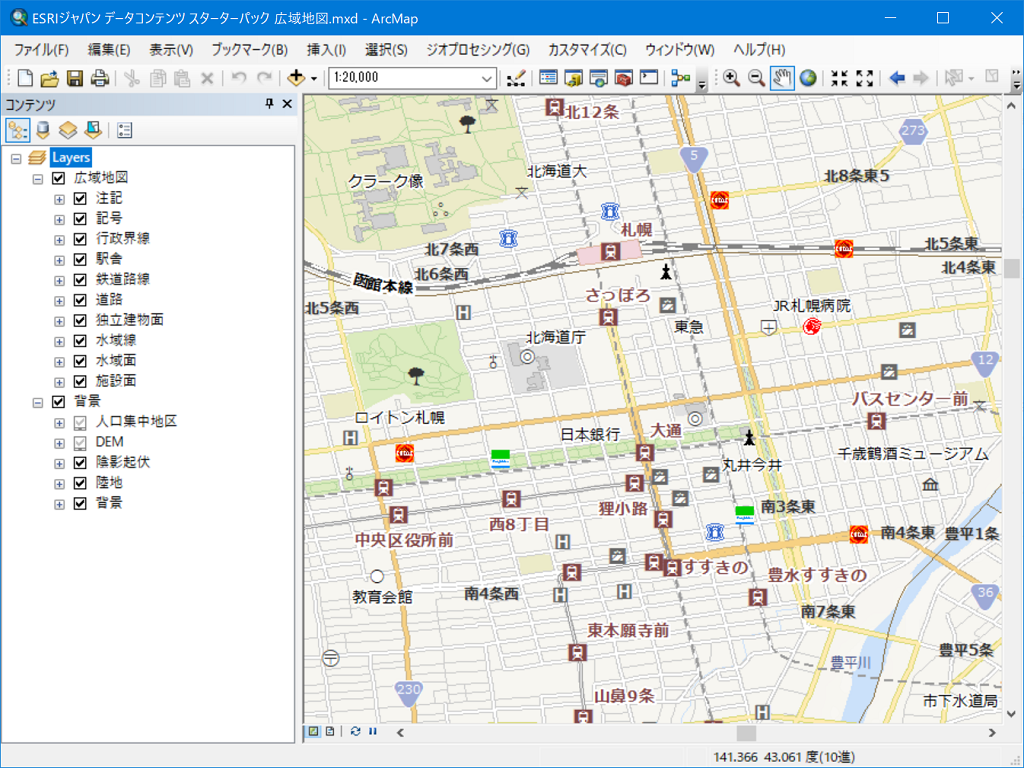Screen dimensions: 1024x768
Task: Select the Zoom Out tool
Action: [x=756, y=78]
